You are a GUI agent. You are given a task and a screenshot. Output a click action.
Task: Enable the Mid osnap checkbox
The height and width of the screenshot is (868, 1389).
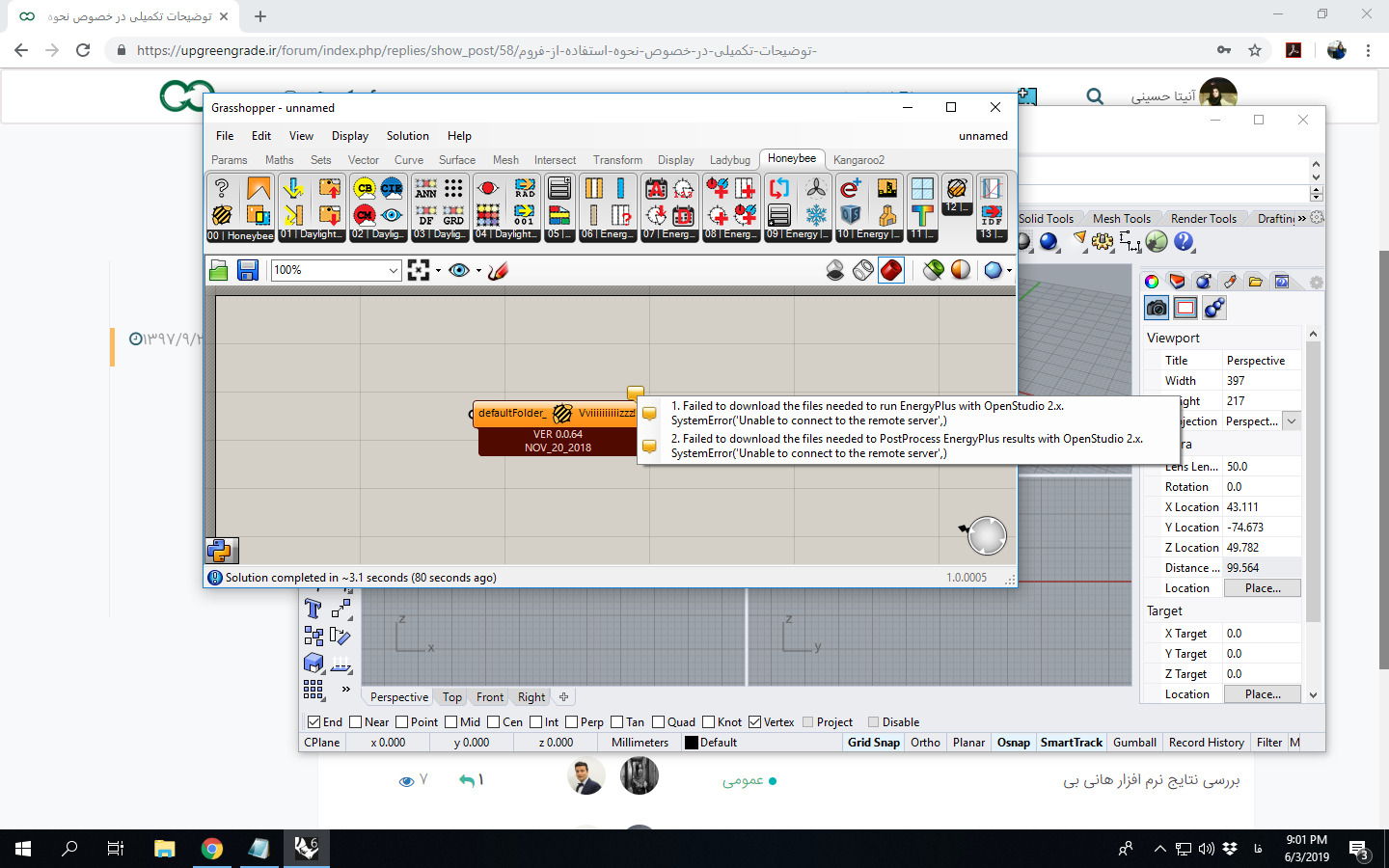pyautogui.click(x=450, y=722)
